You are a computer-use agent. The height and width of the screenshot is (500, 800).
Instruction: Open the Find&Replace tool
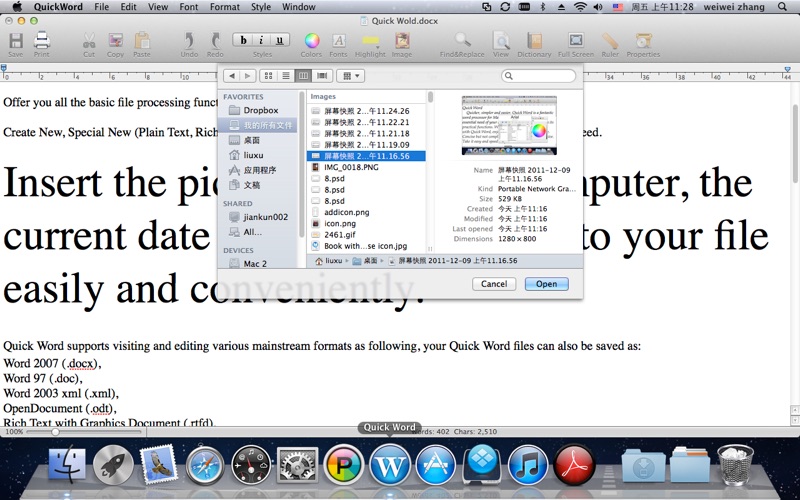pos(463,42)
